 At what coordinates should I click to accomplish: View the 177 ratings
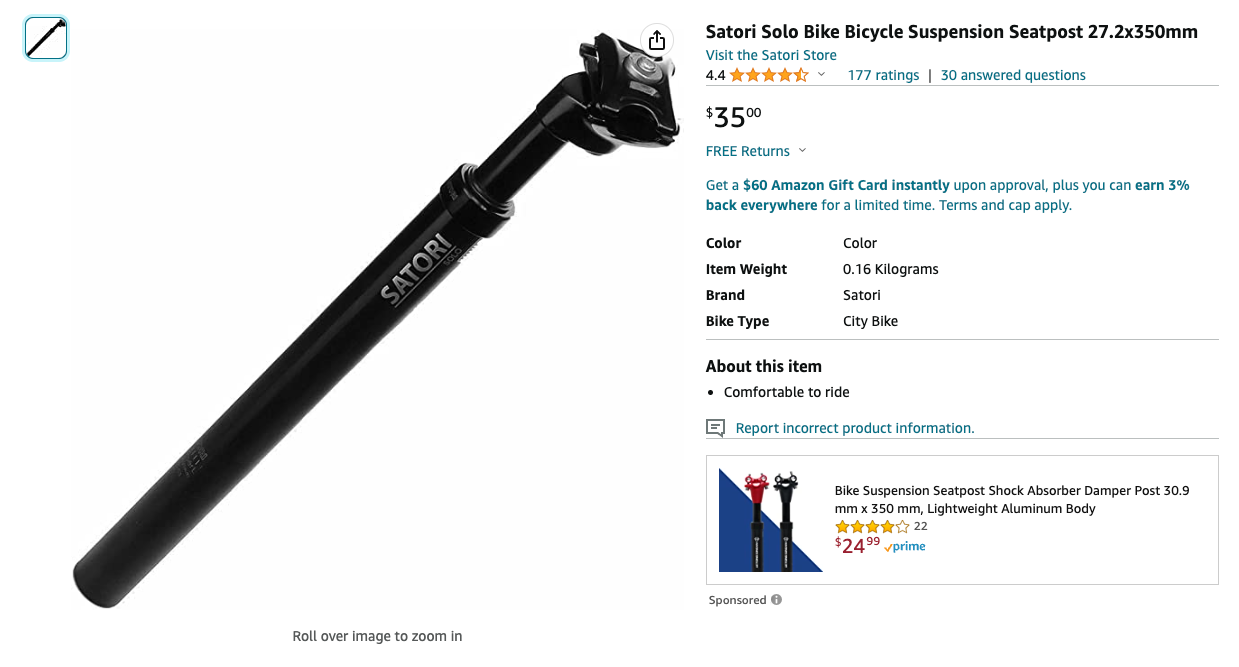click(883, 74)
